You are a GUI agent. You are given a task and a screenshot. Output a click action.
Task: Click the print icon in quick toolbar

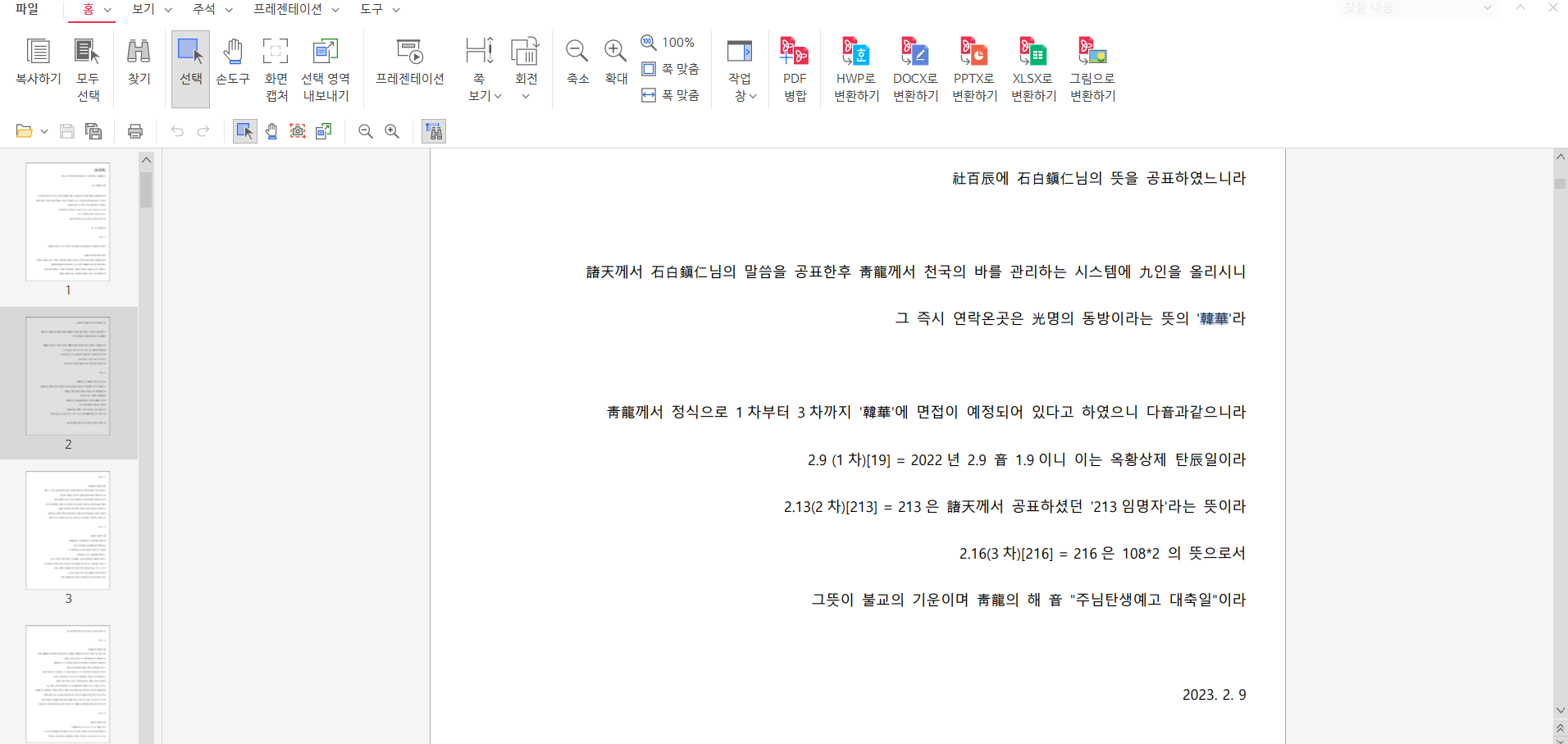pos(135,131)
